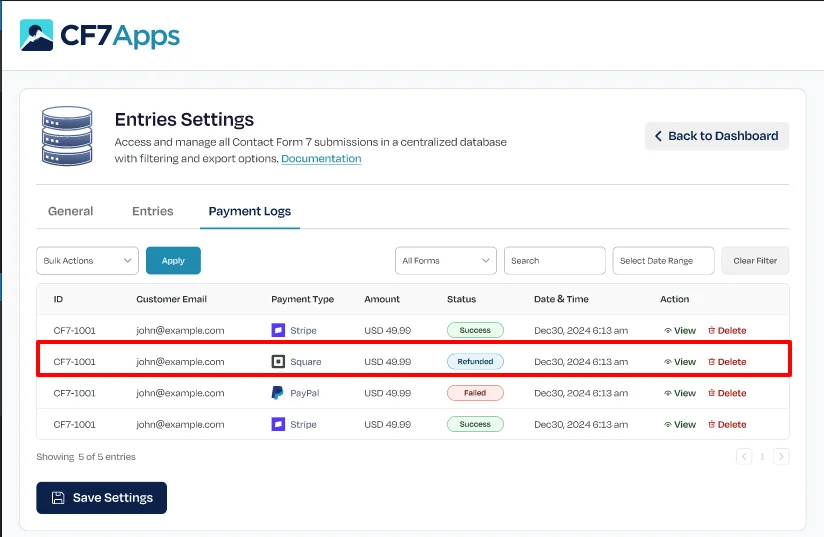Viewport: 824px width, 537px height.
Task: Click the Stripe icon in the last row
Action: [278, 424]
